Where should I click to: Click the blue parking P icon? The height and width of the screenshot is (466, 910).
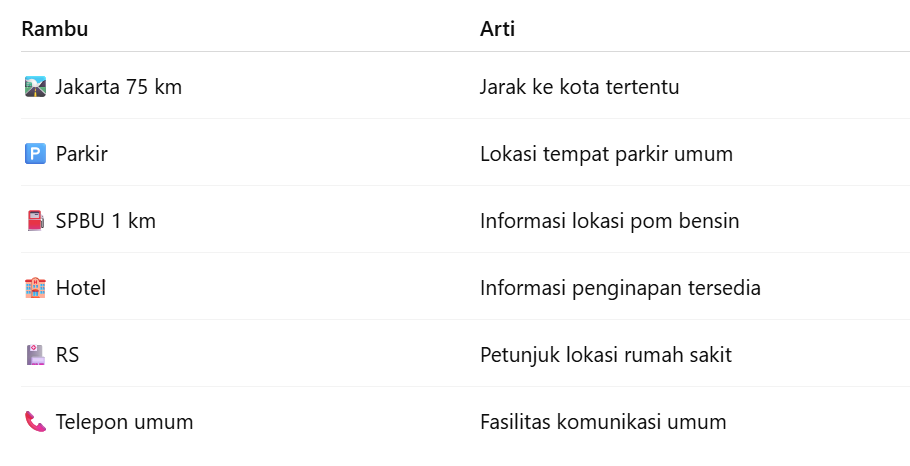tap(35, 154)
